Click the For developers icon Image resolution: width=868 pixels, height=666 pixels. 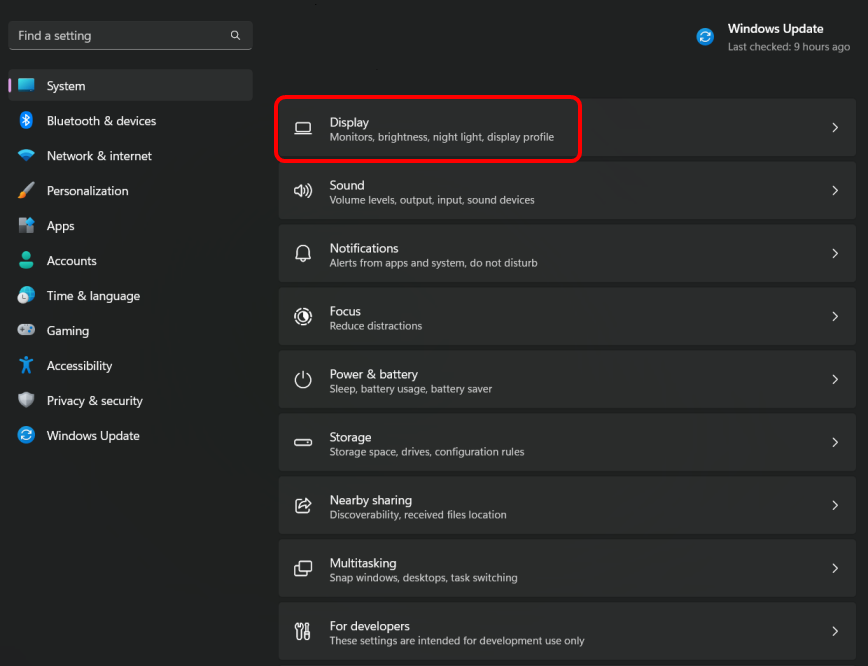(x=303, y=631)
